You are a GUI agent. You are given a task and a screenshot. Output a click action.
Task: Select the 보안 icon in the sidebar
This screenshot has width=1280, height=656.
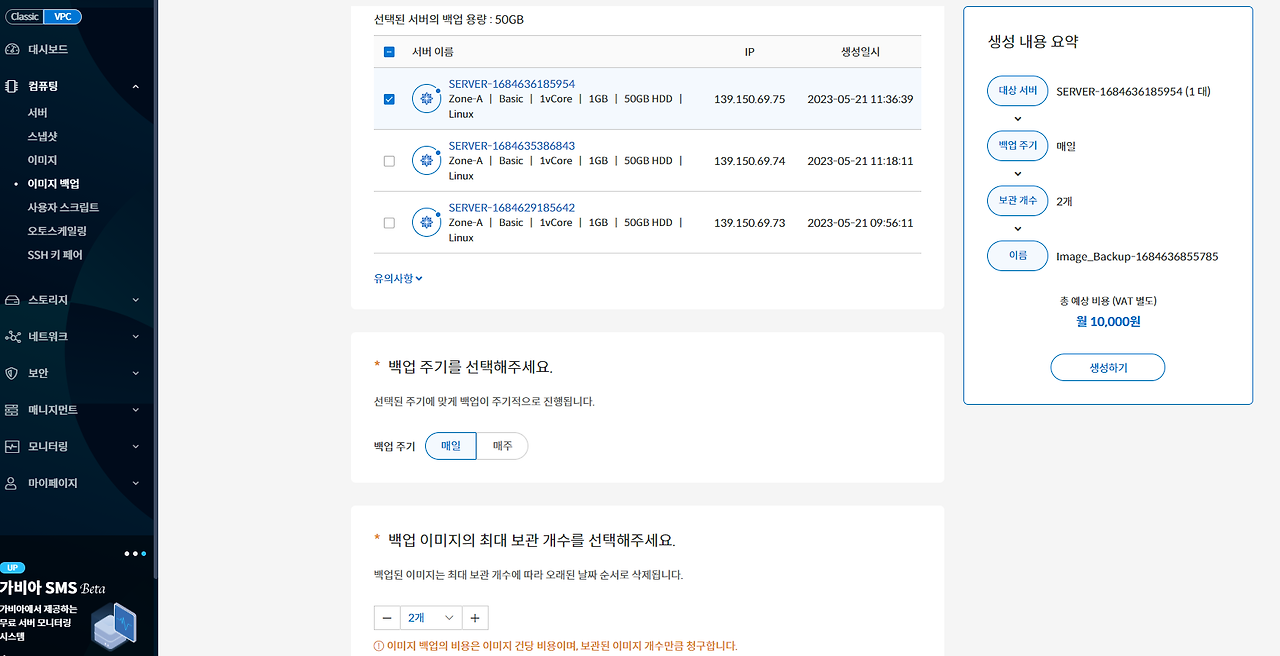coord(12,372)
